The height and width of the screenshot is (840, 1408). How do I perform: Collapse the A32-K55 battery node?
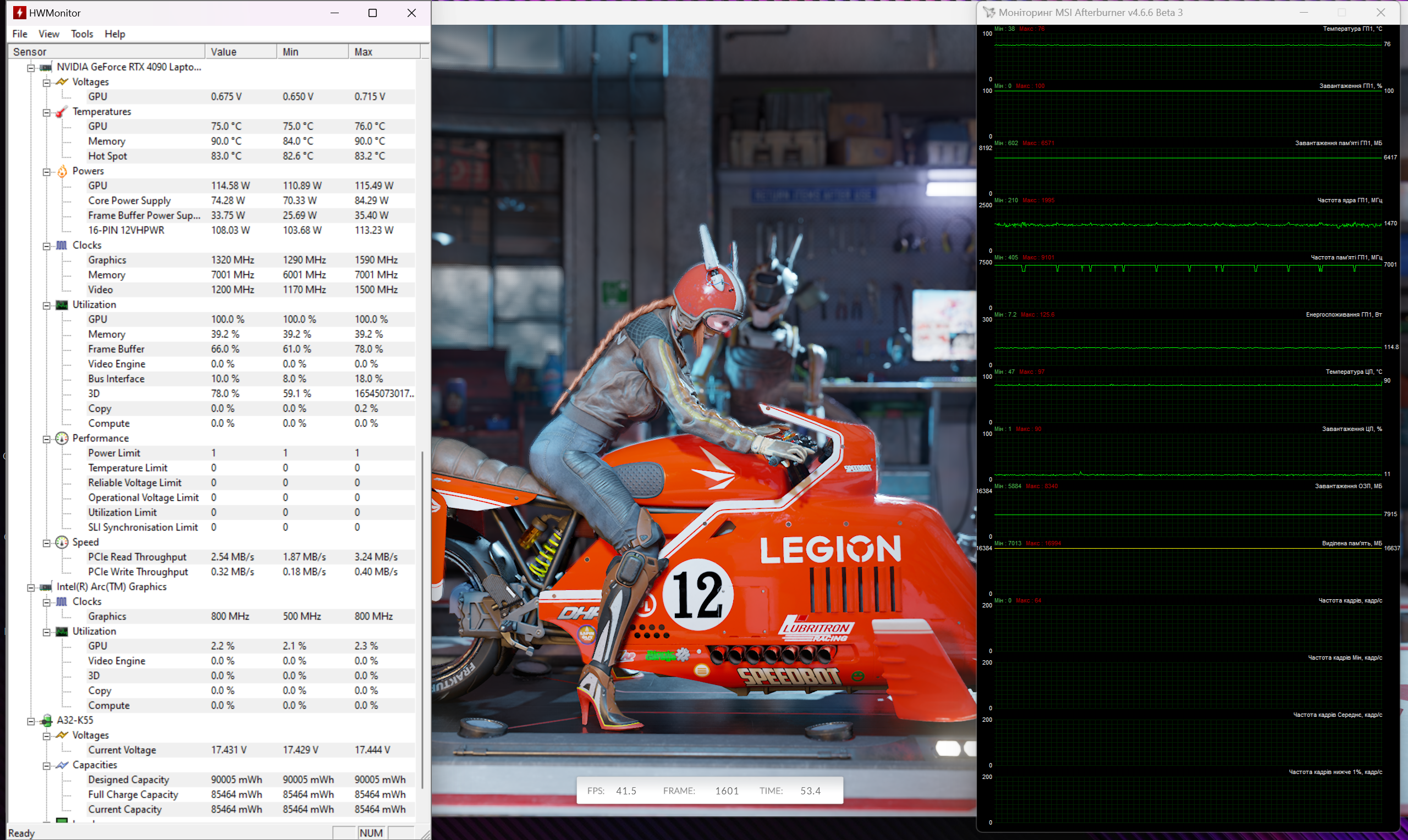pos(31,721)
